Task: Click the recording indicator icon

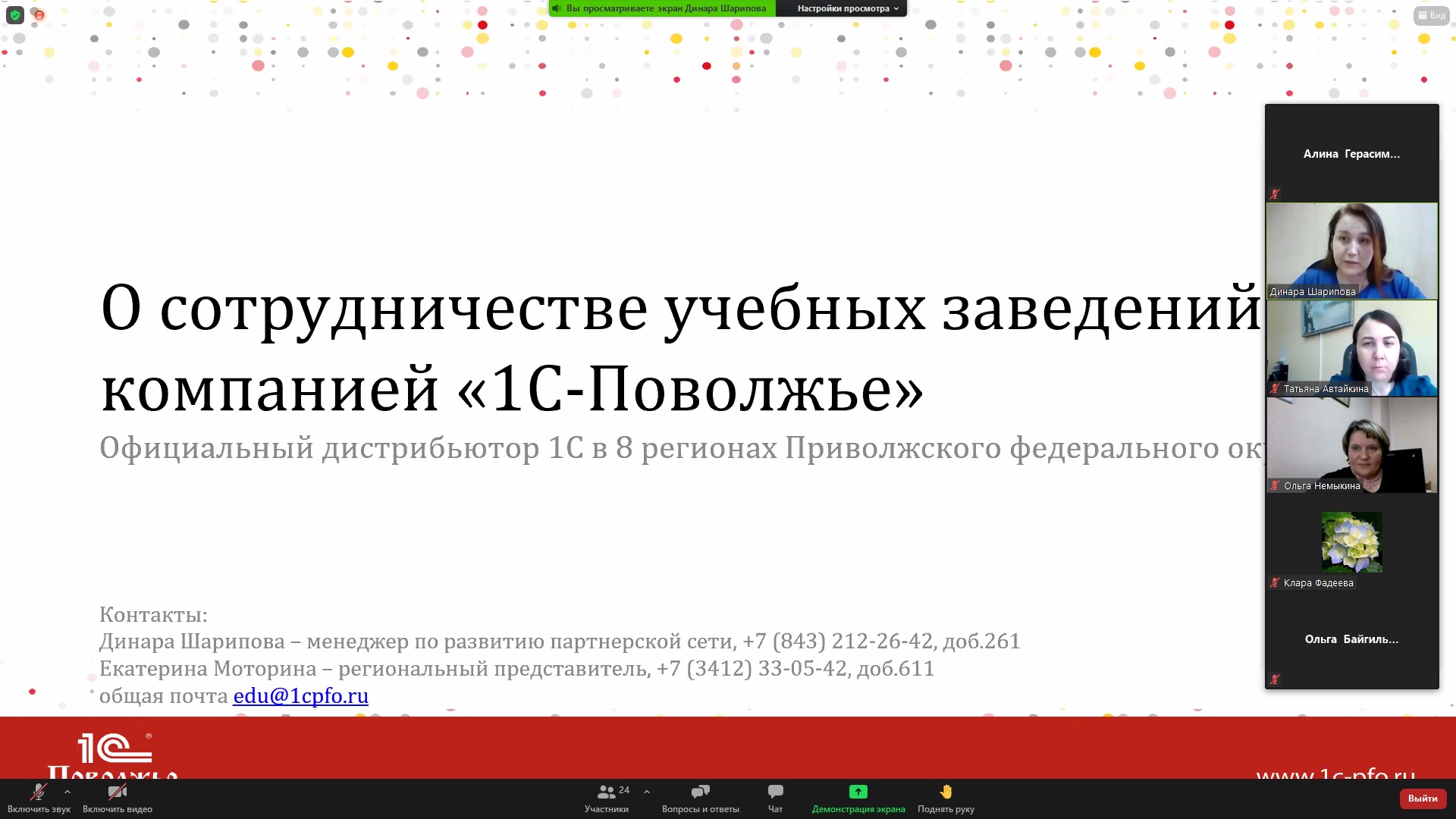Action: (39, 14)
